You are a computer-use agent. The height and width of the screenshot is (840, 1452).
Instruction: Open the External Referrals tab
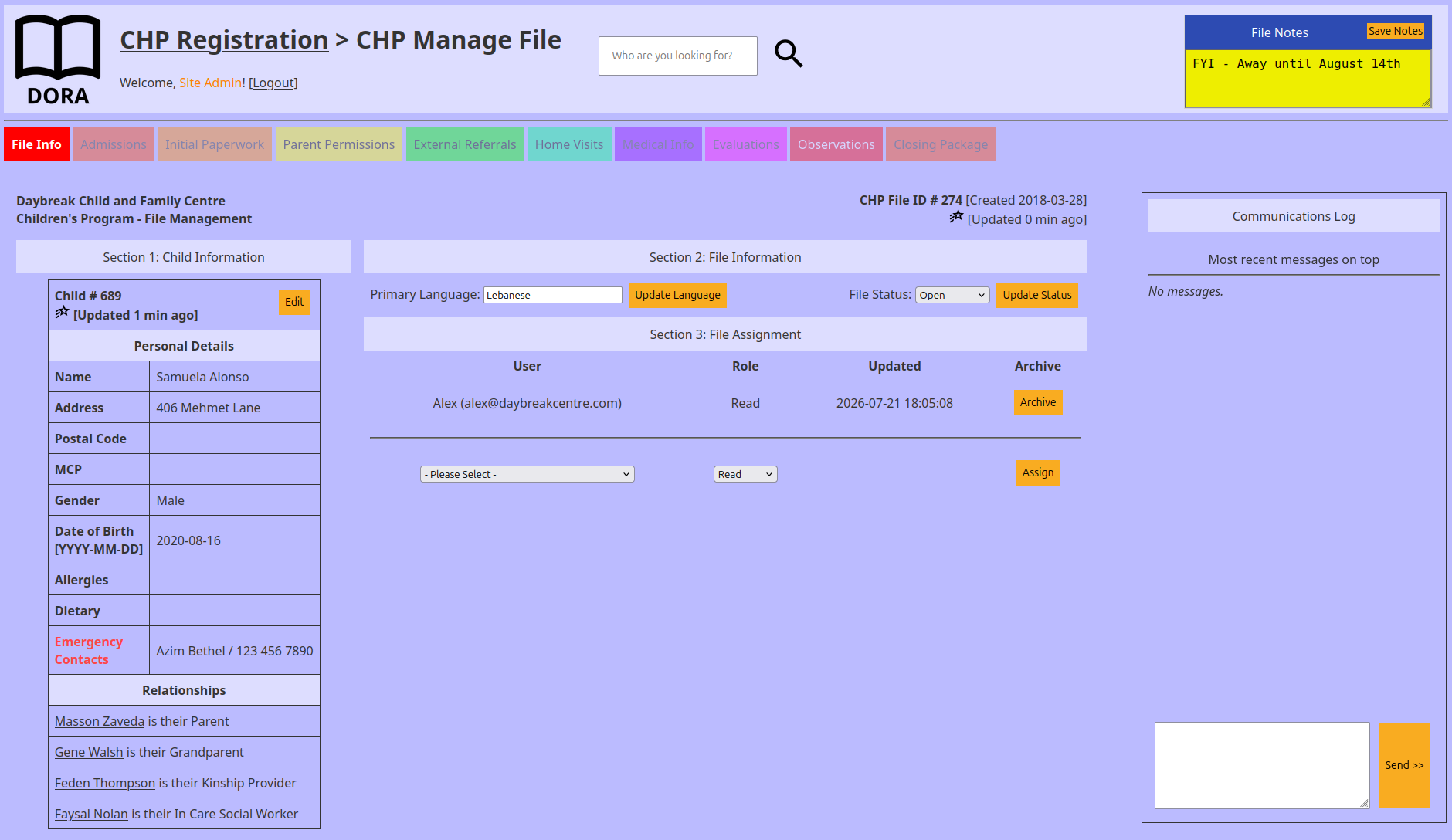click(x=465, y=144)
